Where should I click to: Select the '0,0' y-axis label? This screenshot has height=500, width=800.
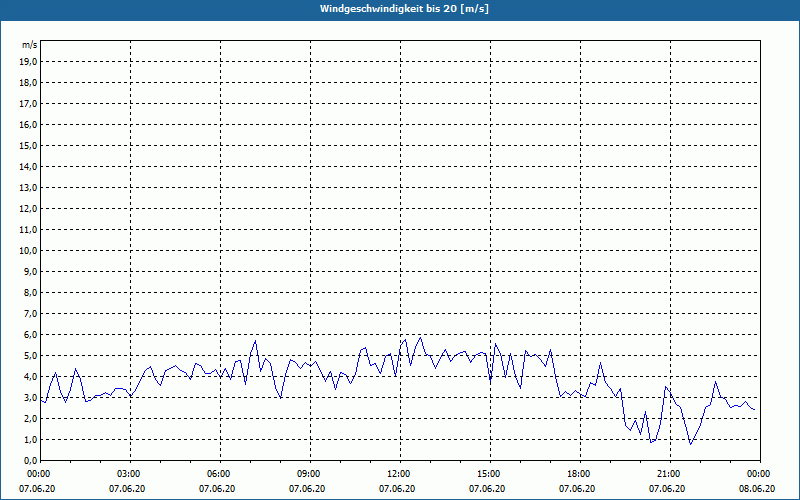[x=30, y=460]
